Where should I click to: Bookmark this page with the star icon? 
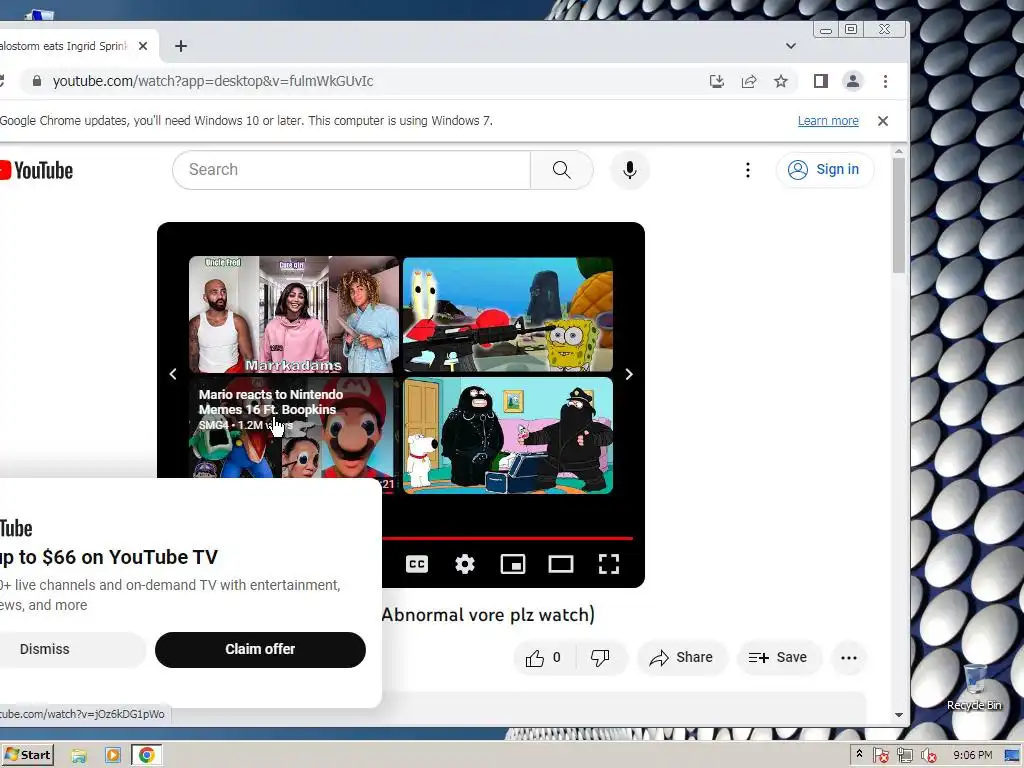click(780, 81)
